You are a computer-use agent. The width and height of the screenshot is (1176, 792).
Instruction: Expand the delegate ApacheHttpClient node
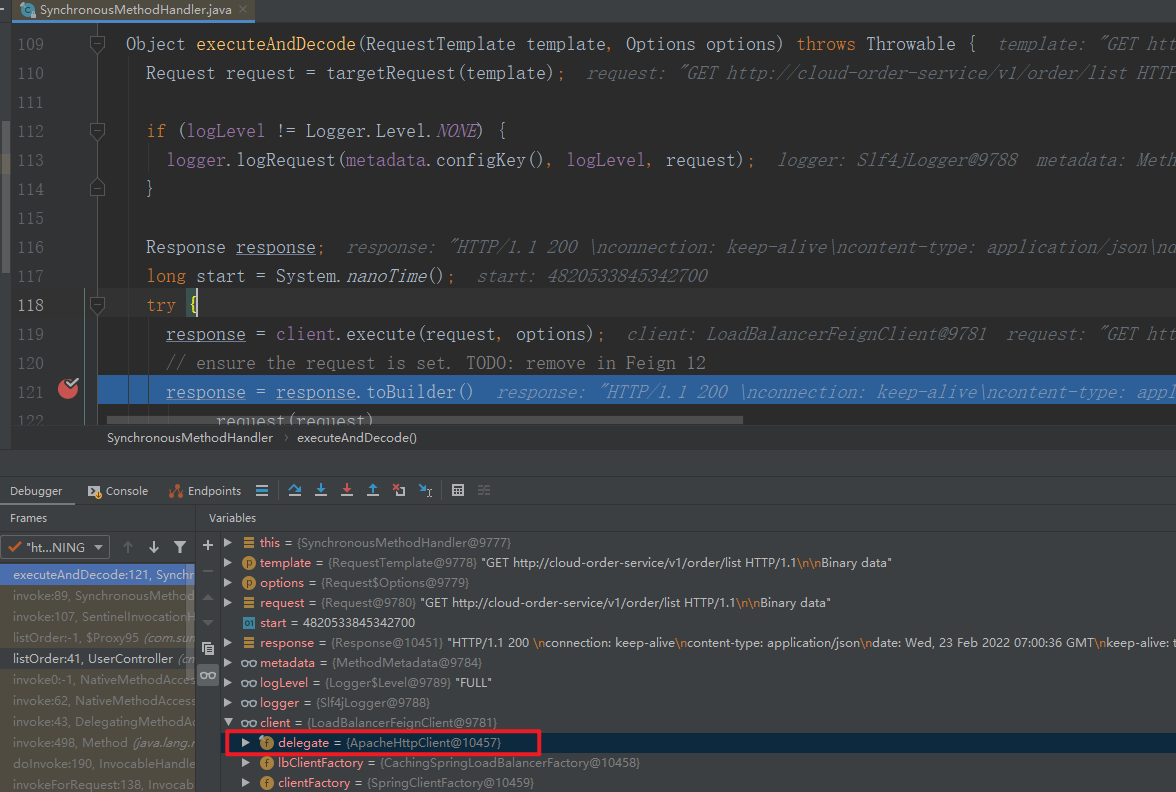247,742
